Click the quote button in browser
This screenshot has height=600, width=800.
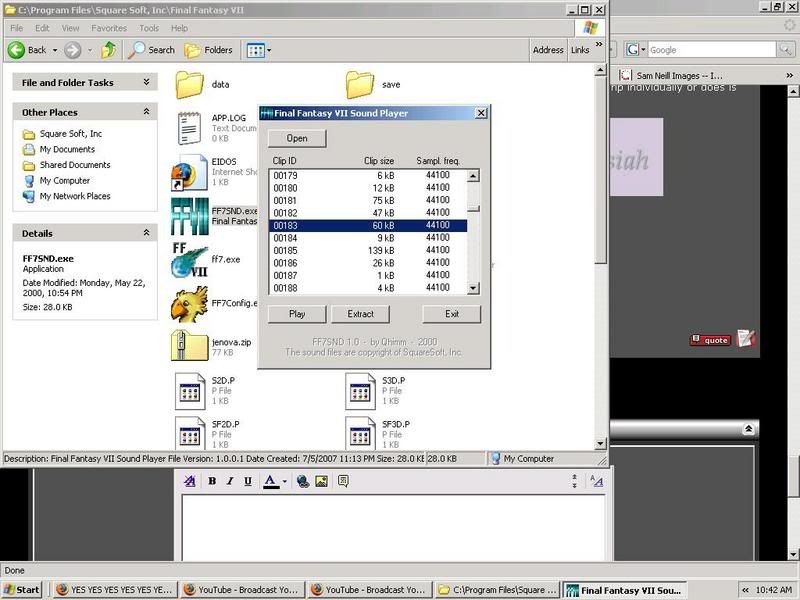click(x=711, y=340)
